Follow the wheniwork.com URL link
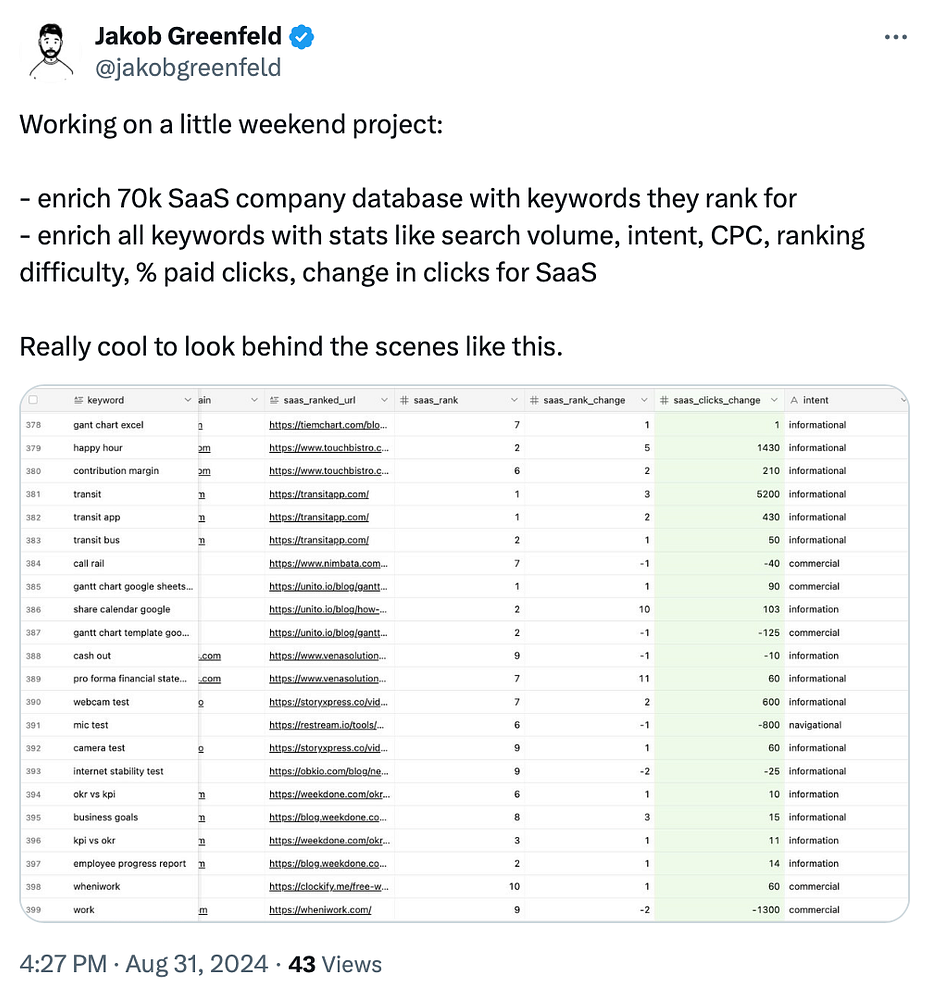This screenshot has width=931, height=1000. pyautogui.click(x=320, y=910)
